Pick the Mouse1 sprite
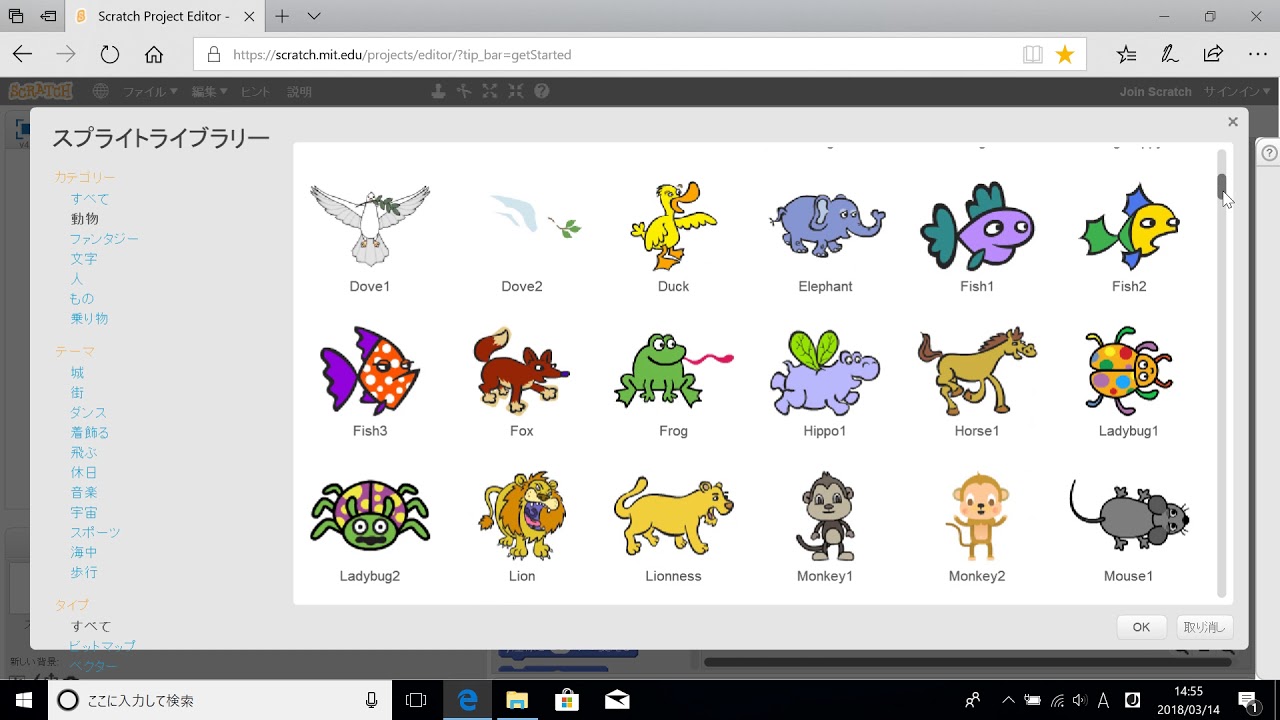The width and height of the screenshot is (1280, 720). click(x=1129, y=516)
